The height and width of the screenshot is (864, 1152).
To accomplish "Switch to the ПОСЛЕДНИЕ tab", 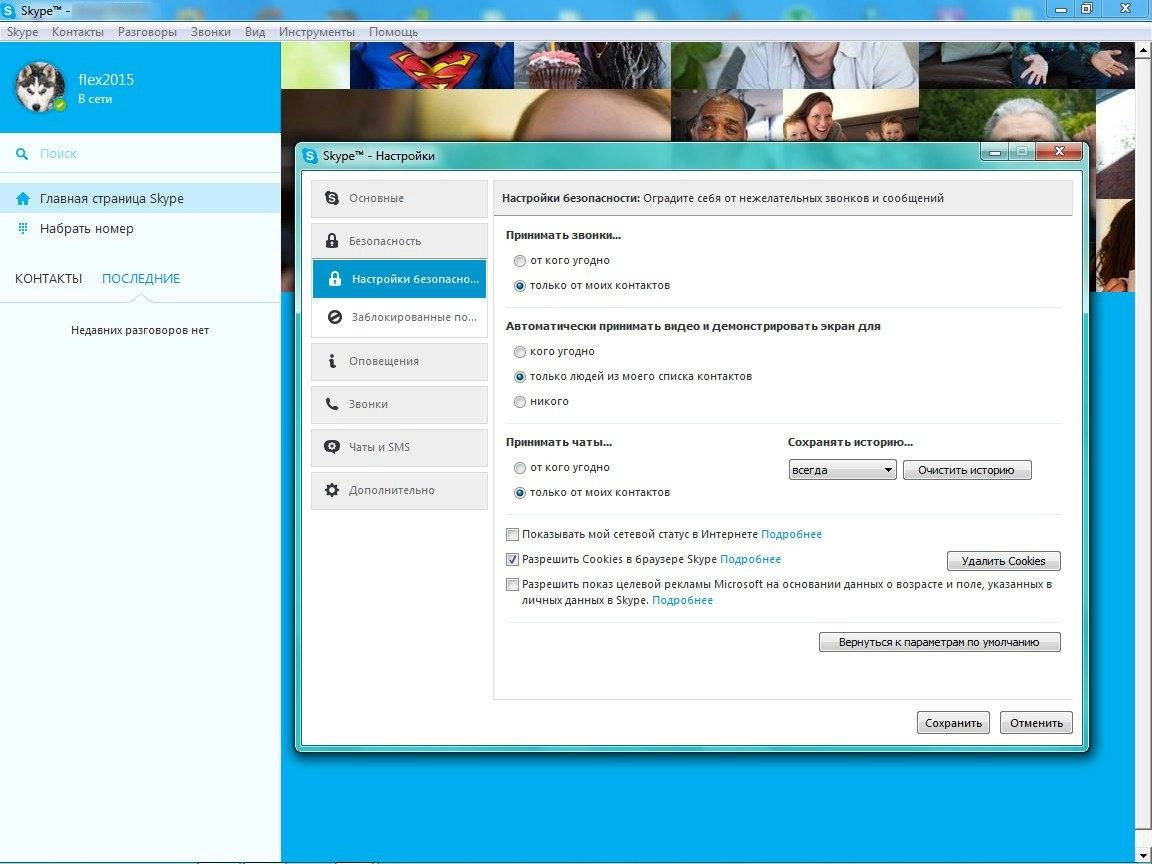I will (x=141, y=278).
